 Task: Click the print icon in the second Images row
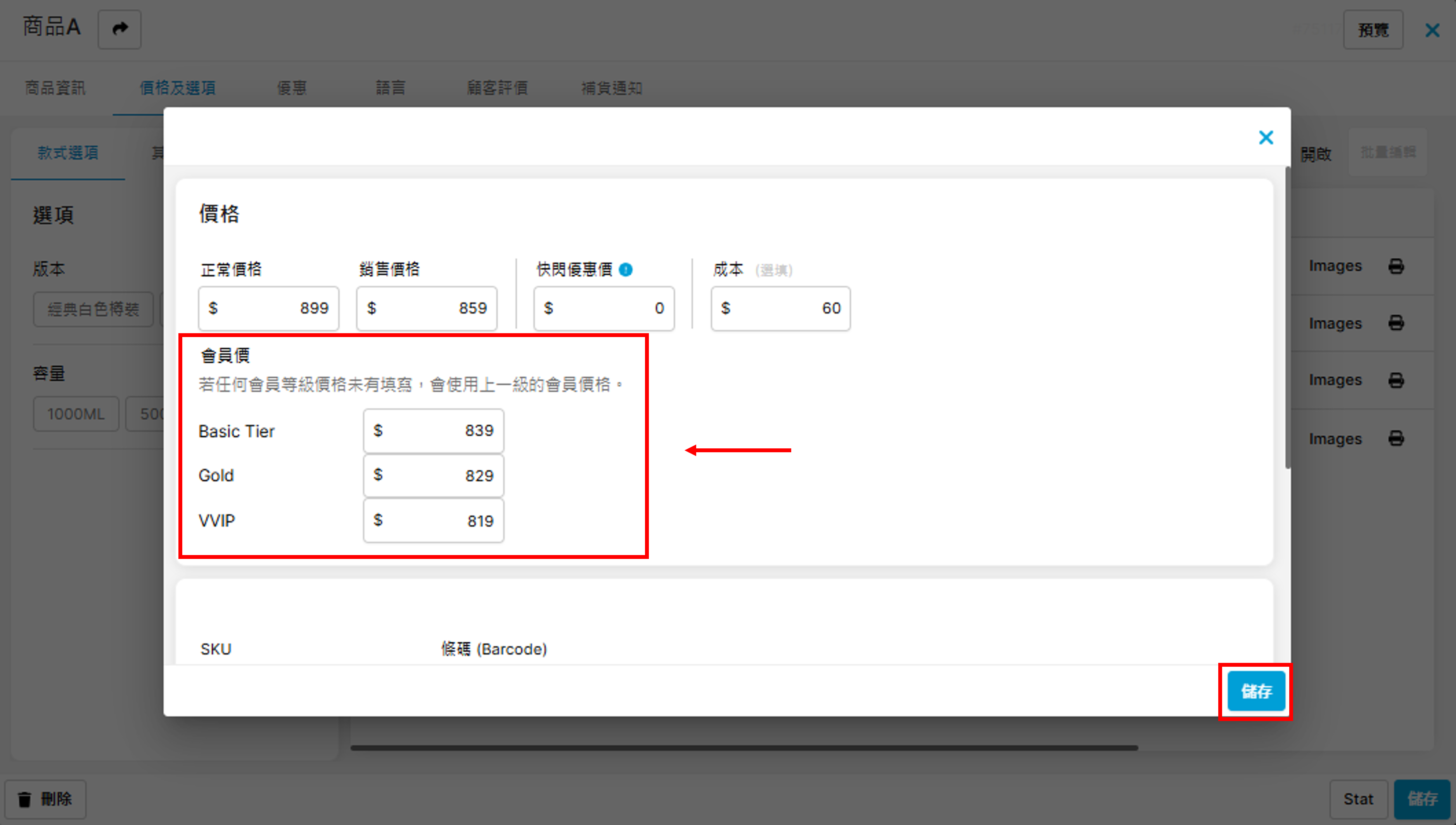(1396, 323)
